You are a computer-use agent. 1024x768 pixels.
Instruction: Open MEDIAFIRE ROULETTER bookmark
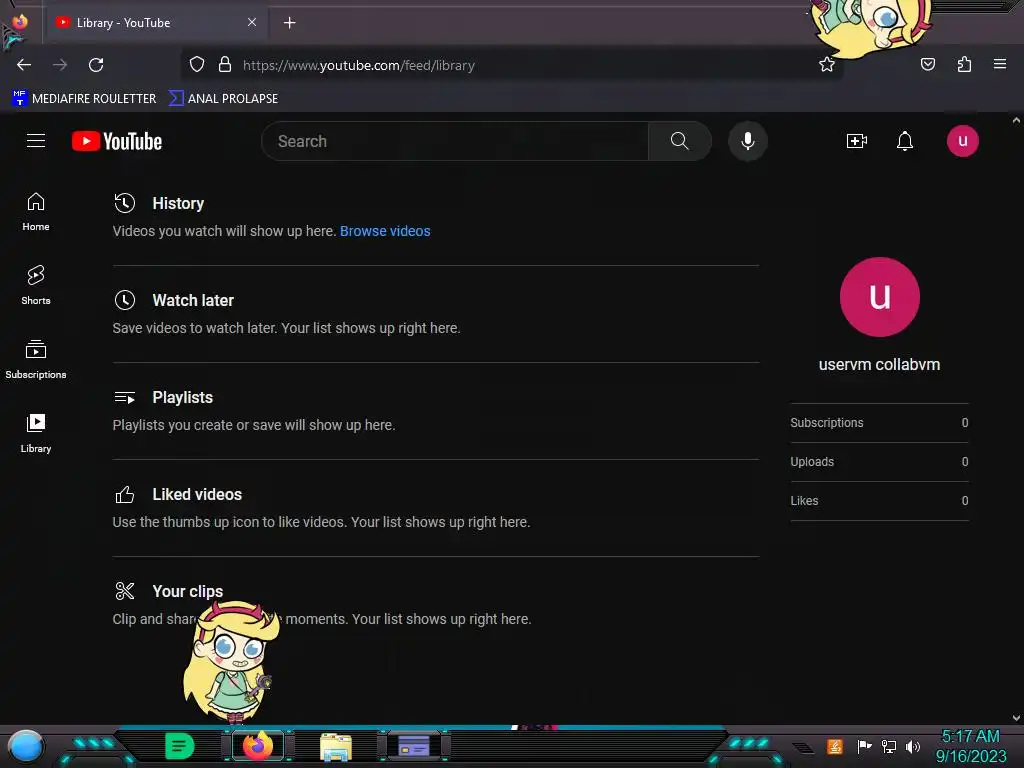84,99
